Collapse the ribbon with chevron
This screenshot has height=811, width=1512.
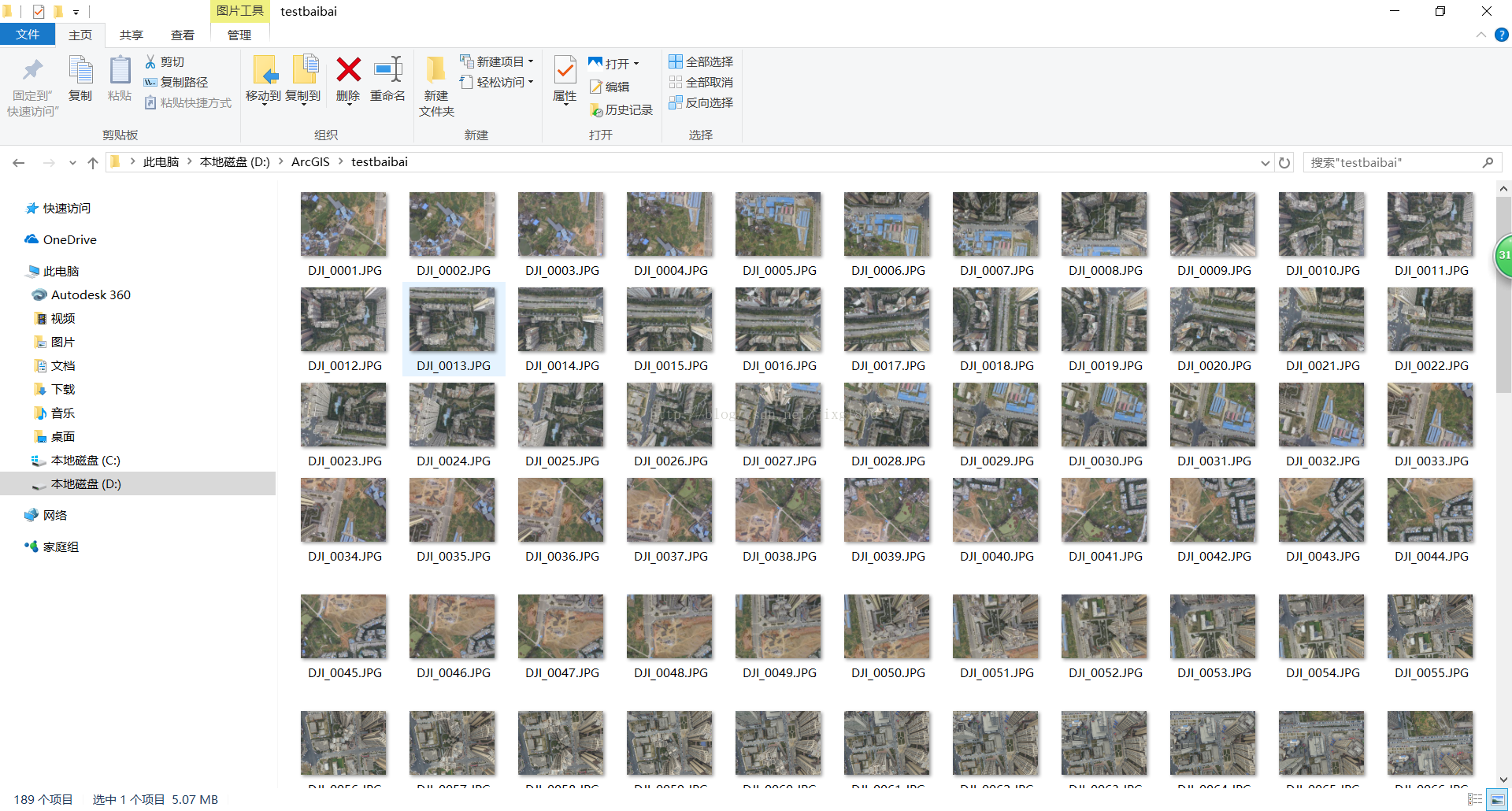click(1481, 35)
